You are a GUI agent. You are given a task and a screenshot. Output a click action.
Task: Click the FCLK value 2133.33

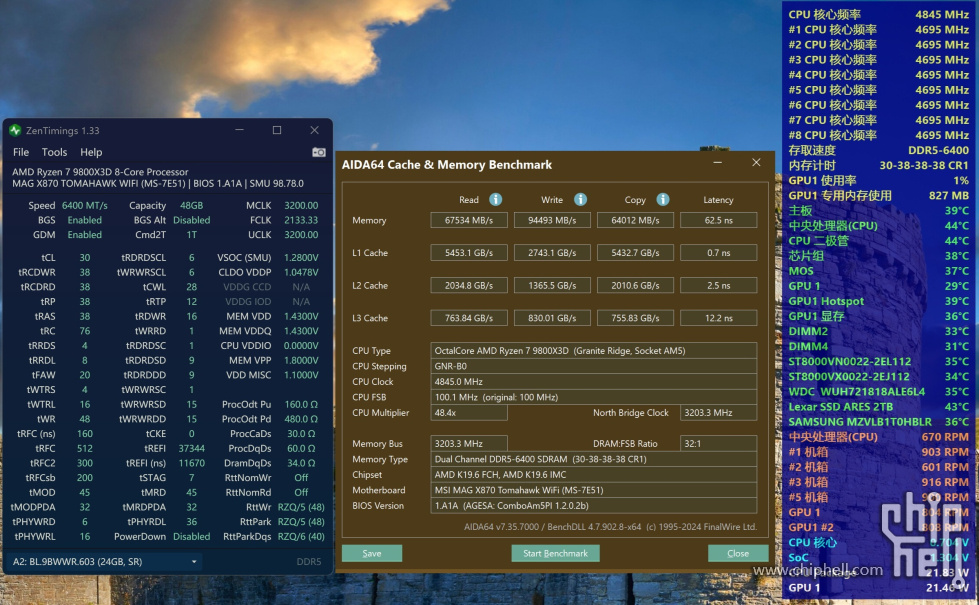point(301,220)
